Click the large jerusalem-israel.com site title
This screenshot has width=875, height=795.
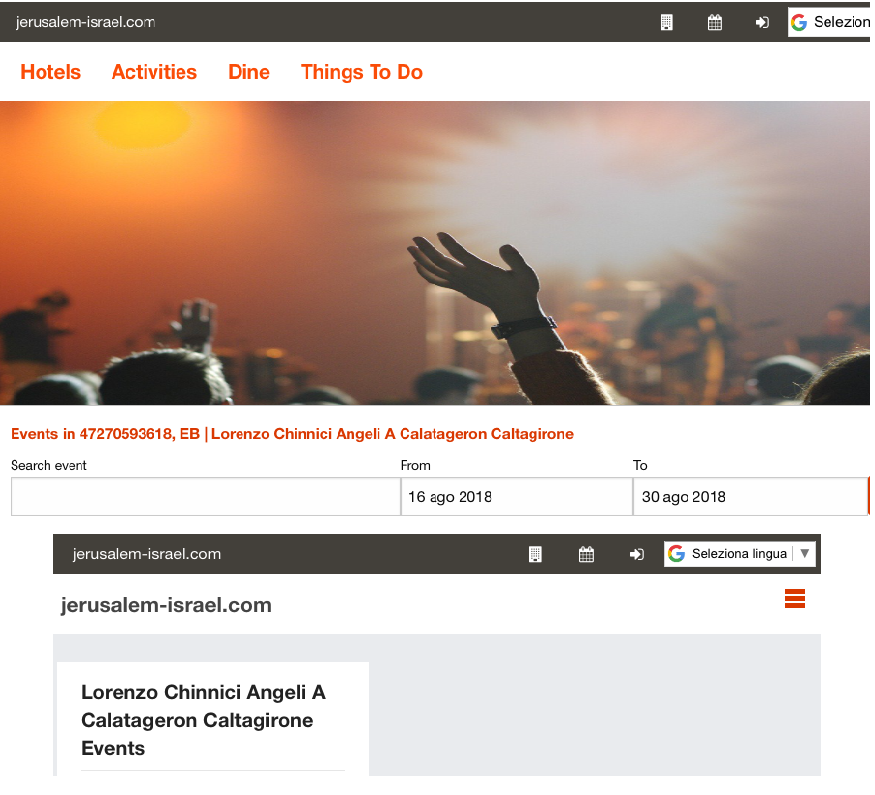166,605
